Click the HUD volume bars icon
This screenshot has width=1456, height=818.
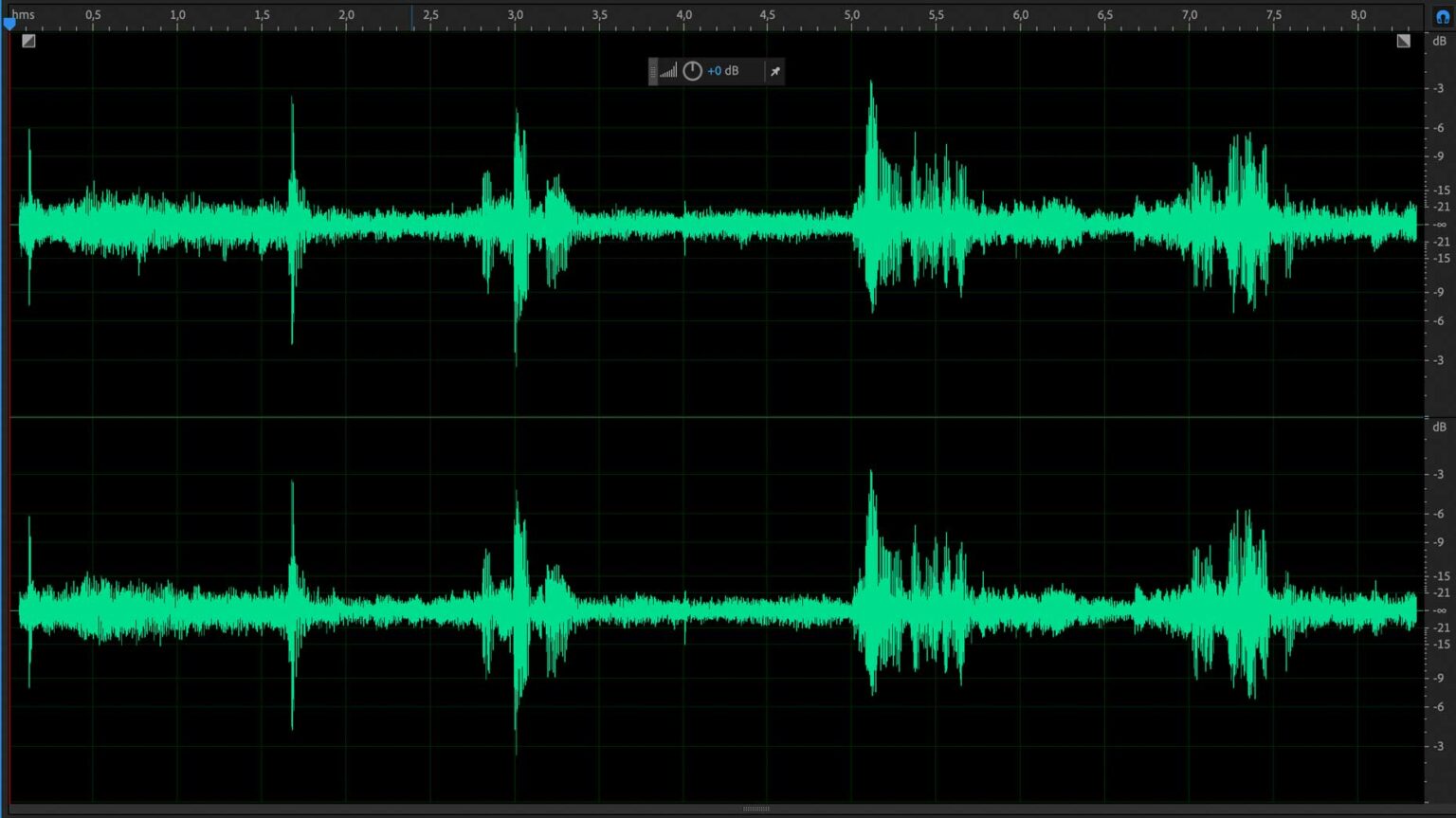[x=668, y=71]
